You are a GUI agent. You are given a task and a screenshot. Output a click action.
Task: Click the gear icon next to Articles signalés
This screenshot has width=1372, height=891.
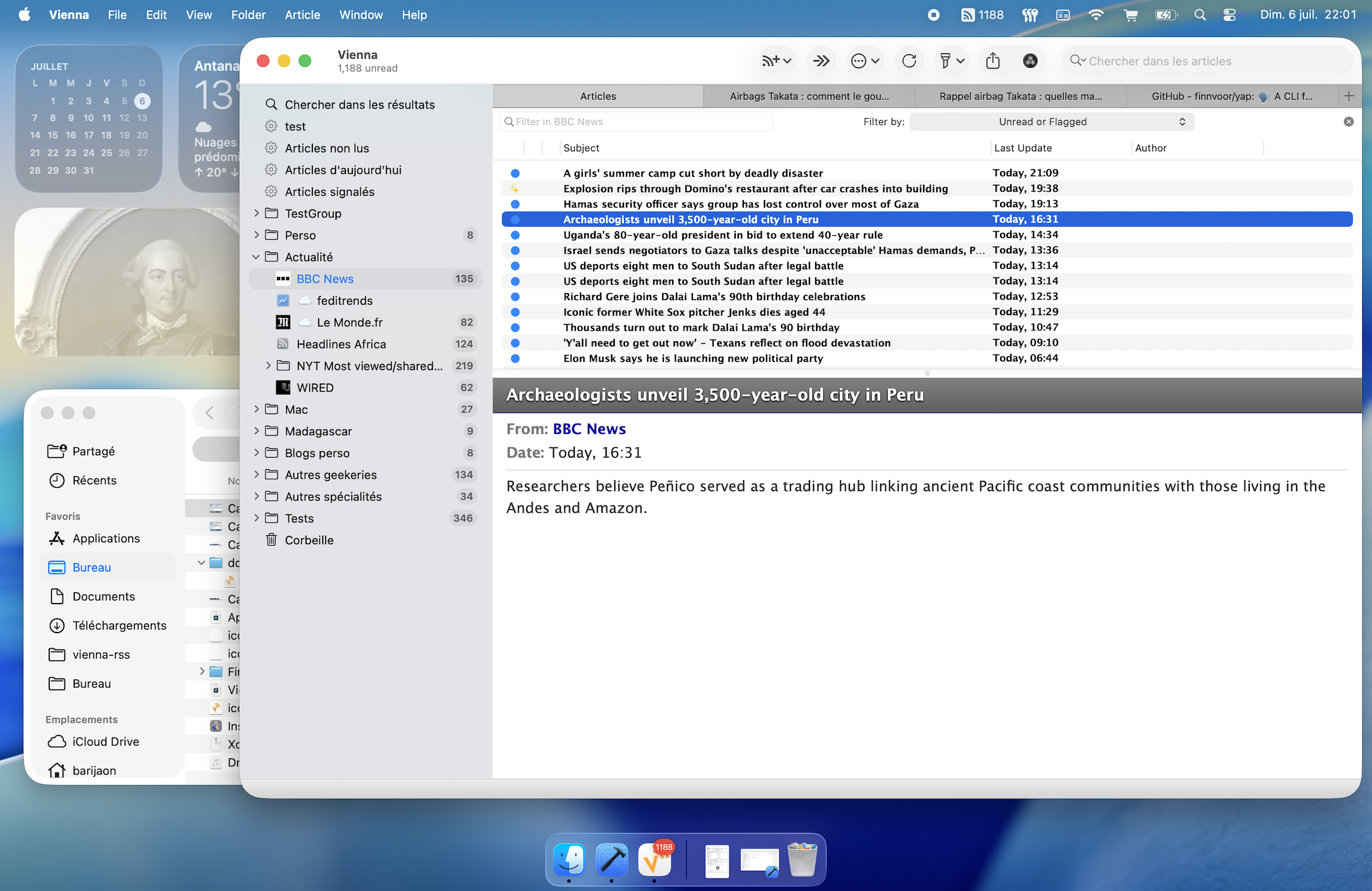coord(271,192)
